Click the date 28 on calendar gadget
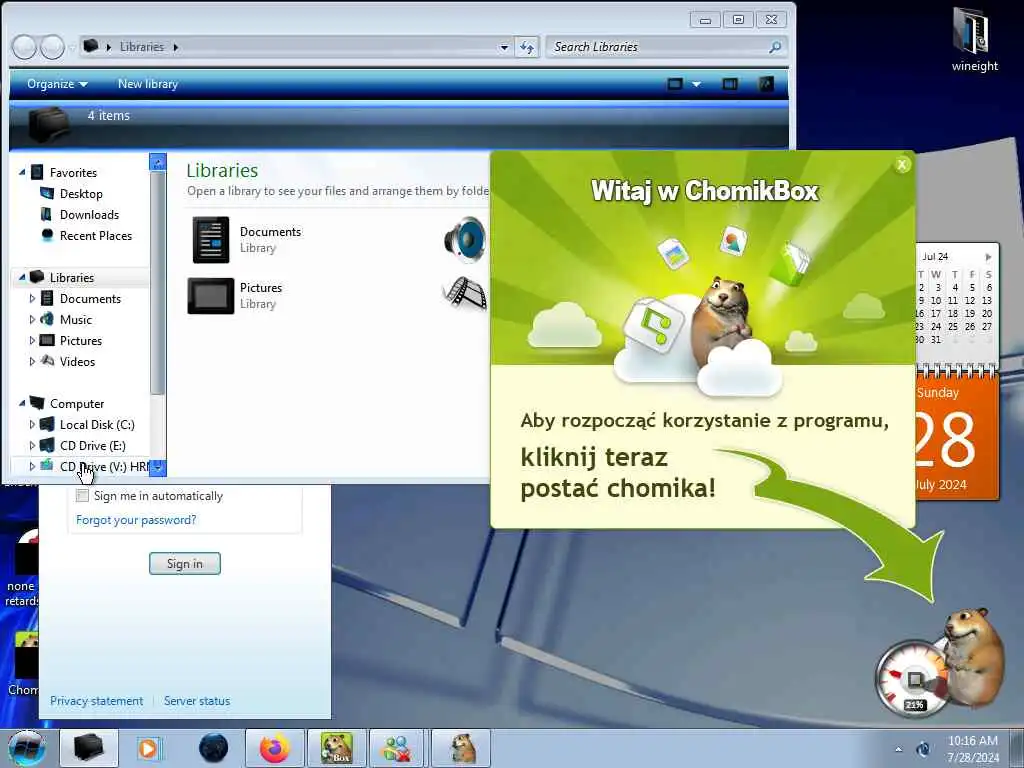Screen dimensions: 1024x768 tap(944, 439)
